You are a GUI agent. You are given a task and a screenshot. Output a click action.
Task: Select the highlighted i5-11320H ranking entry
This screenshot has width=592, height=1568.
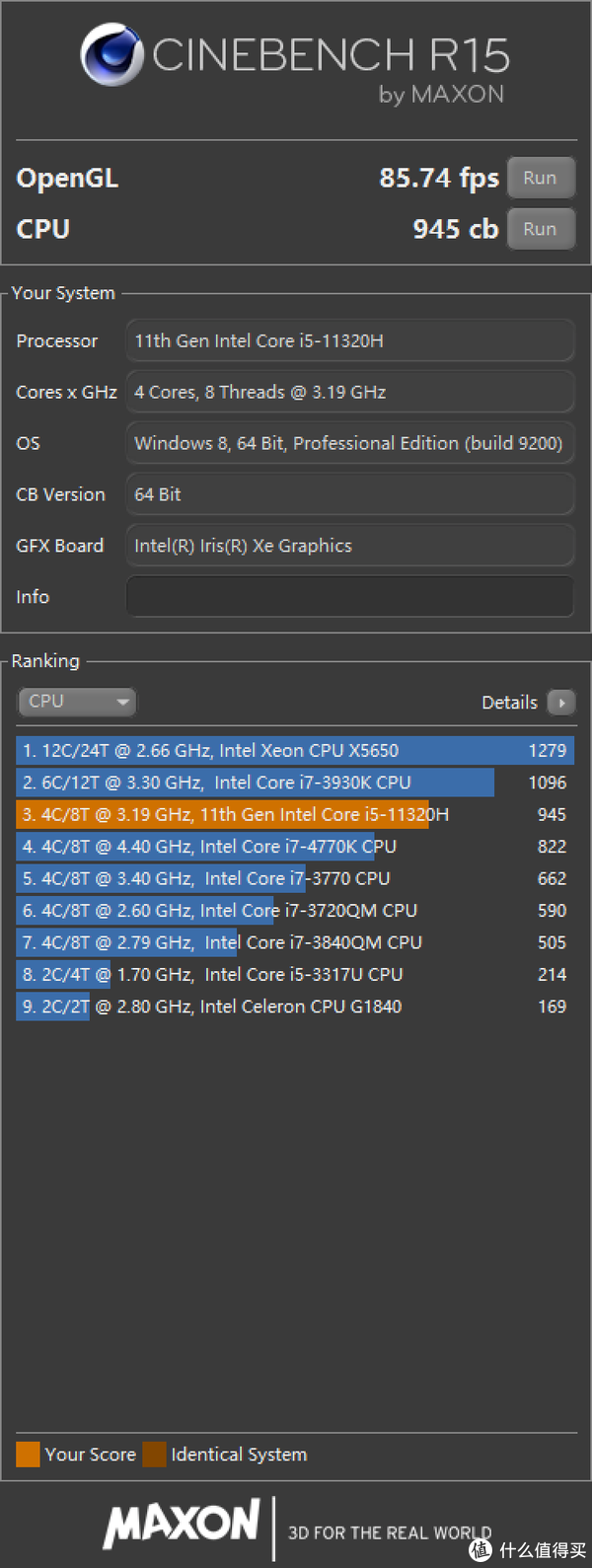295,815
